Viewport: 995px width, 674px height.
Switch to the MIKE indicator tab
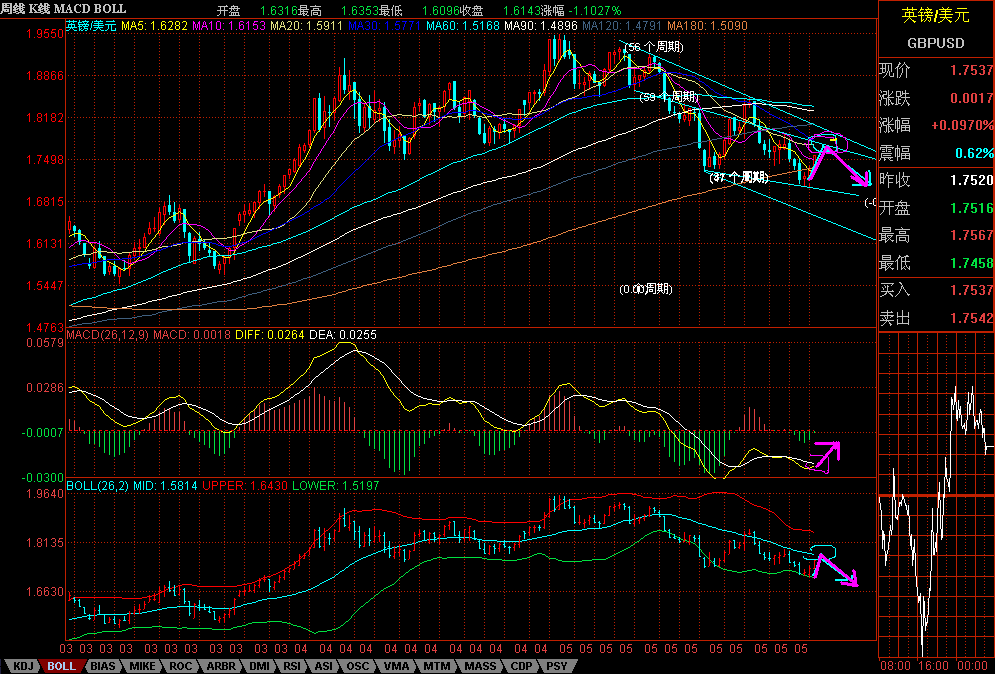pos(143,666)
